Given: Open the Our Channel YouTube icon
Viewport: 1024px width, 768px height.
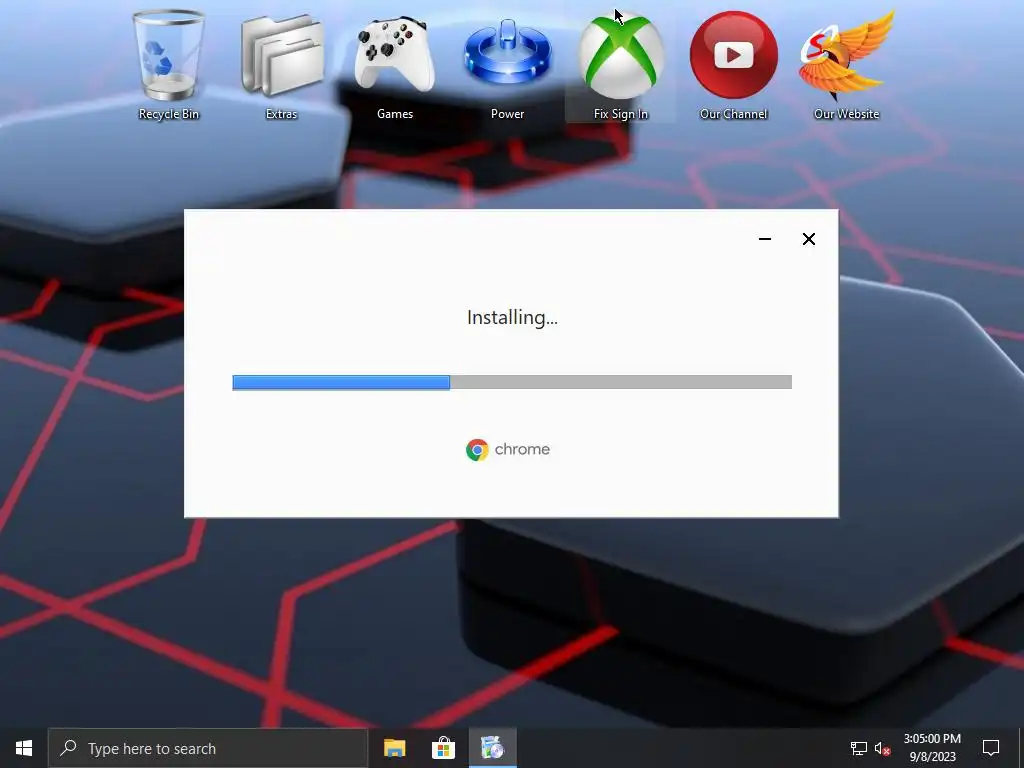Looking at the screenshot, I should 733,65.
